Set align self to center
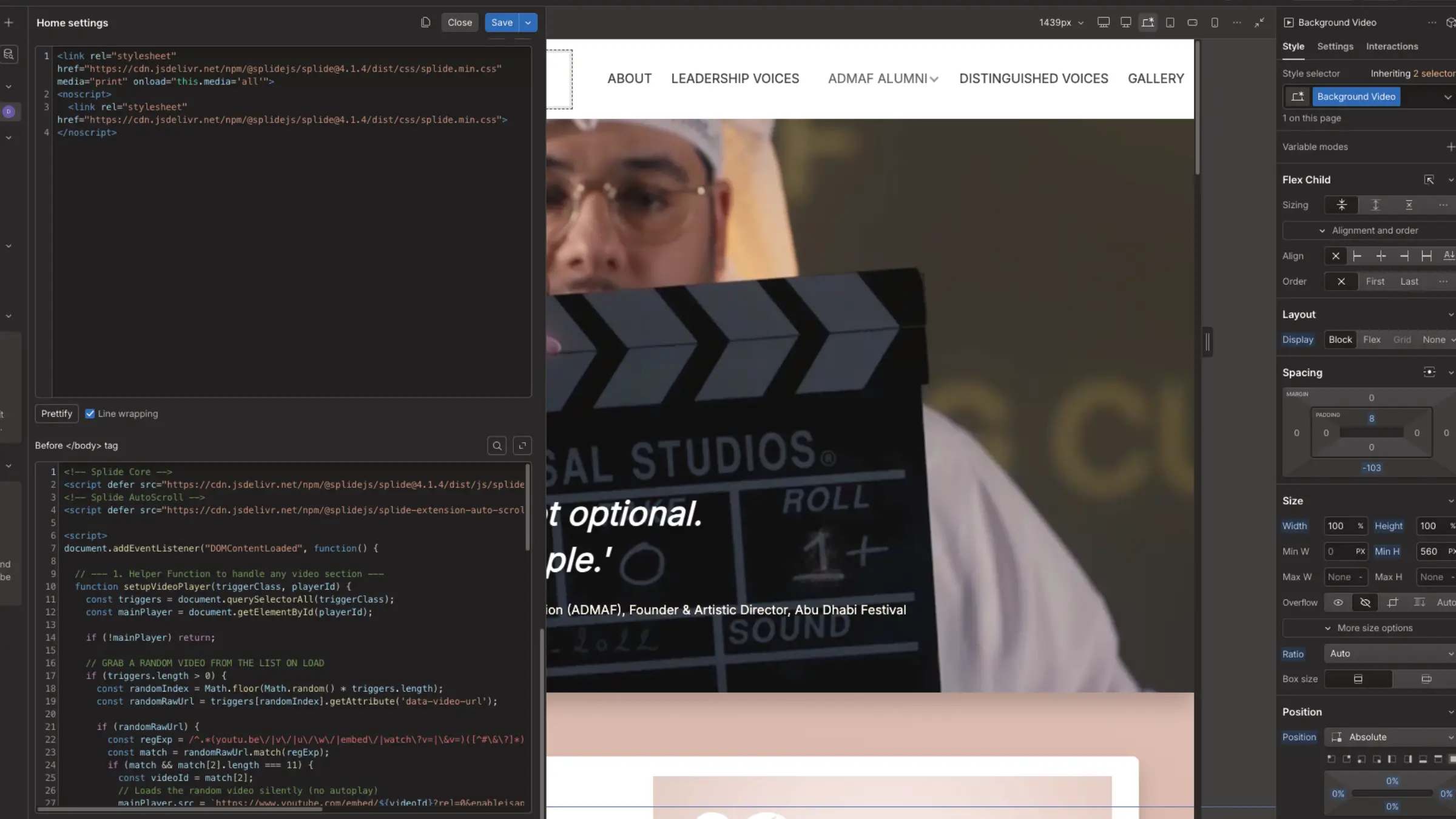1456x819 pixels. (x=1381, y=256)
